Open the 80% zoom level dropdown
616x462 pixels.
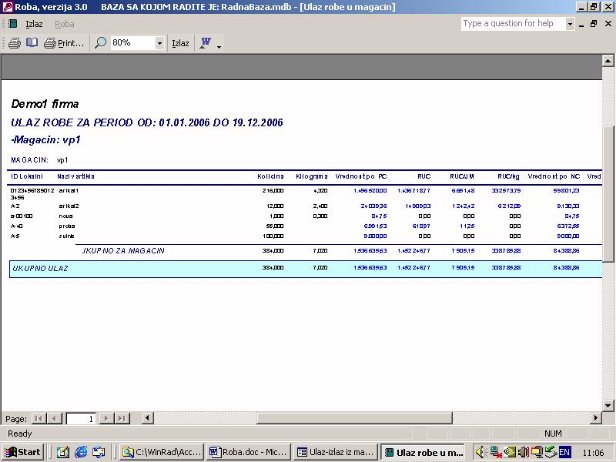click(x=159, y=43)
